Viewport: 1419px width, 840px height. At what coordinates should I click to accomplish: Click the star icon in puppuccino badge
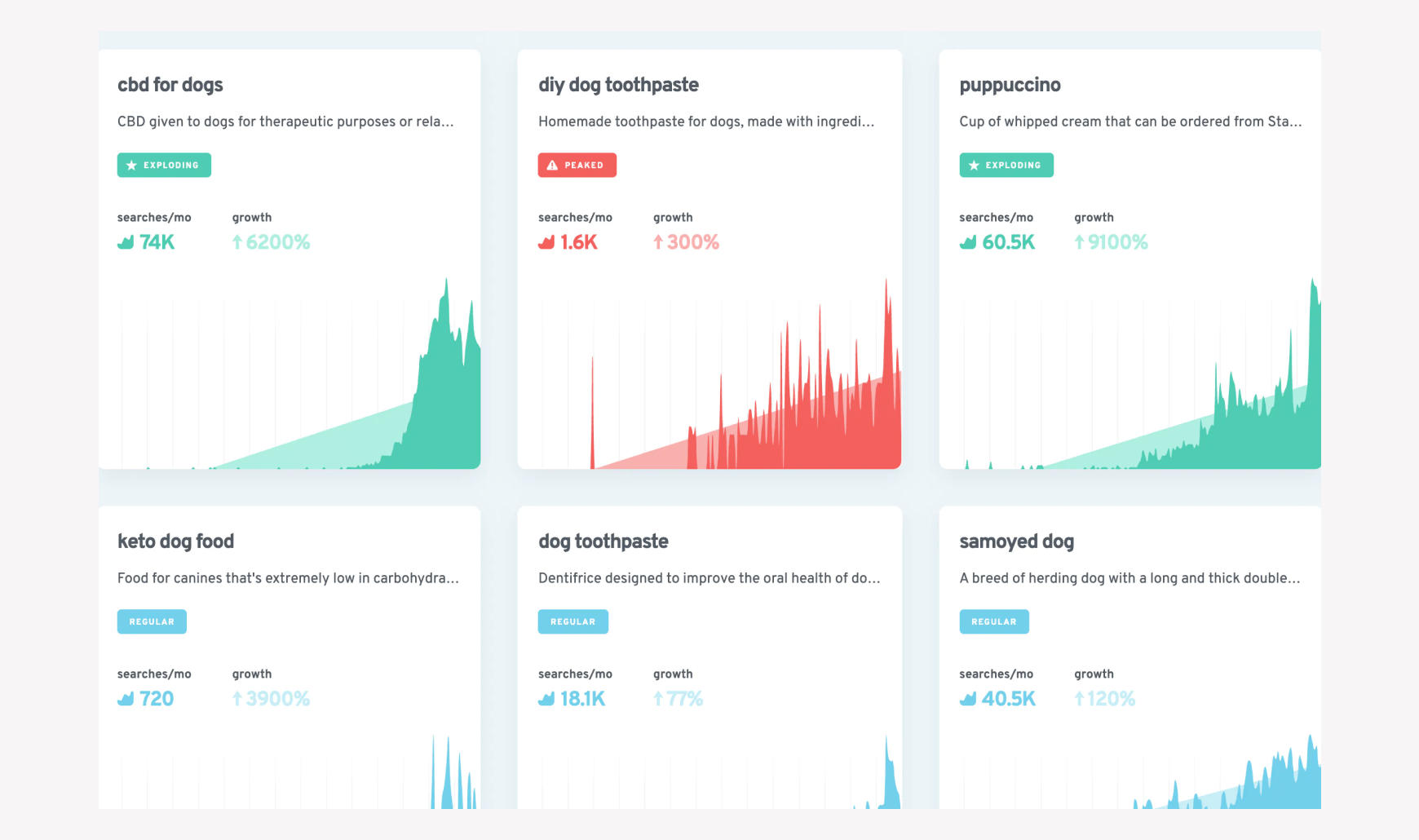pyautogui.click(x=973, y=166)
